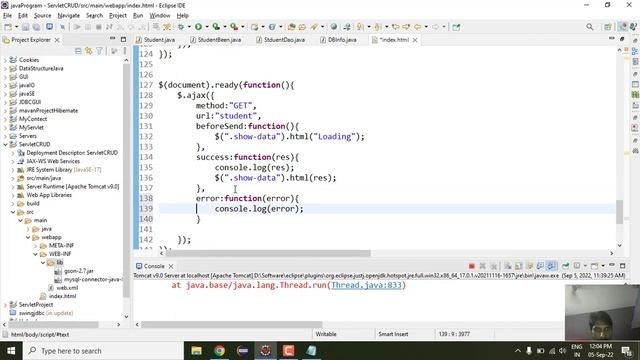
Task: Toggle Scroll Lock in Console toolbar
Action: pyautogui.click(x=519, y=266)
